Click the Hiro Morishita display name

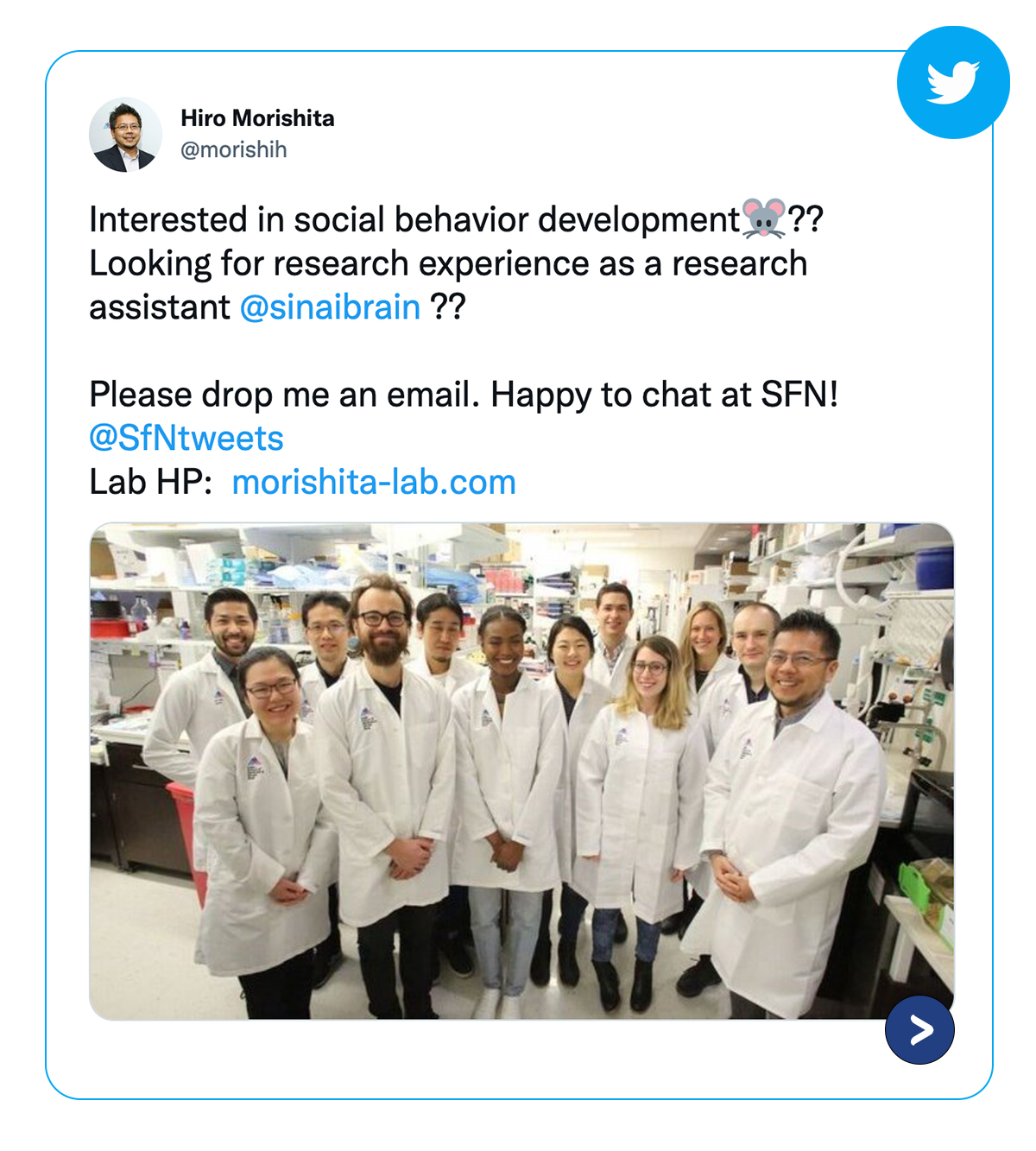point(257,118)
